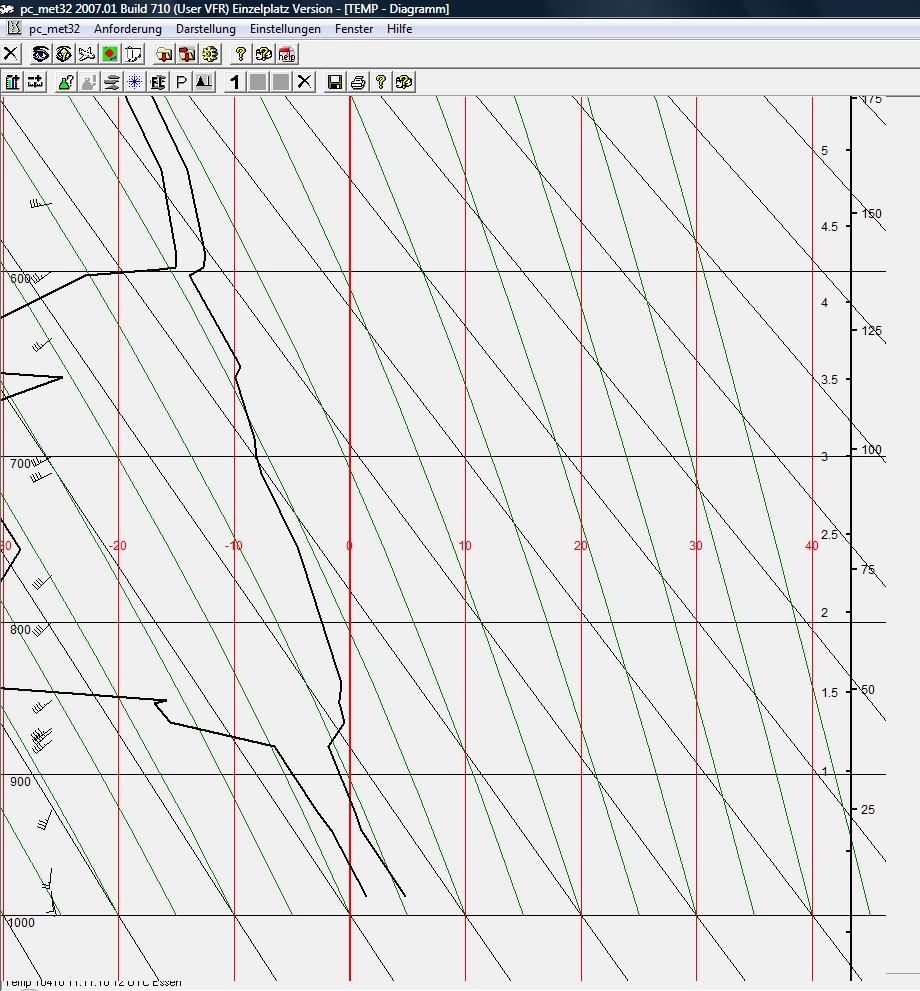The width and height of the screenshot is (920, 991).
Task: Click the yellow gear settings icon
Action: click(210, 54)
